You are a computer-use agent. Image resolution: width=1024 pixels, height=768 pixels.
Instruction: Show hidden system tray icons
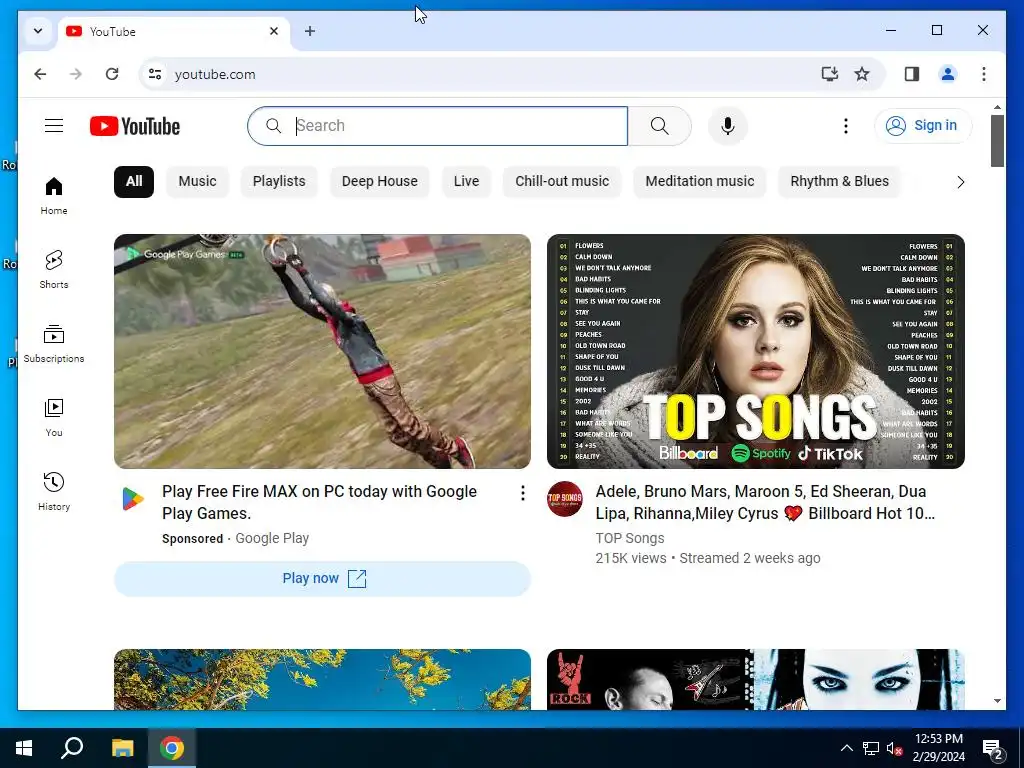(x=846, y=748)
